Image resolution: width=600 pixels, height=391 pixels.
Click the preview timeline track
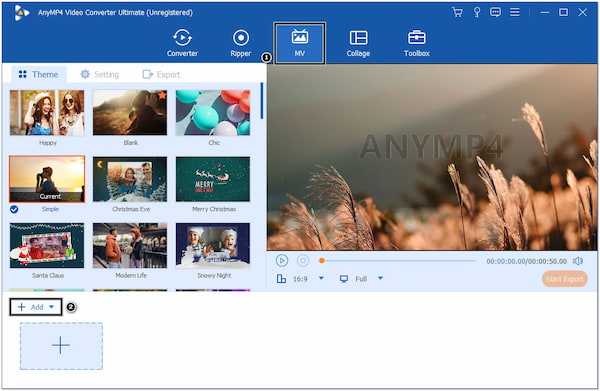pyautogui.click(x=398, y=261)
